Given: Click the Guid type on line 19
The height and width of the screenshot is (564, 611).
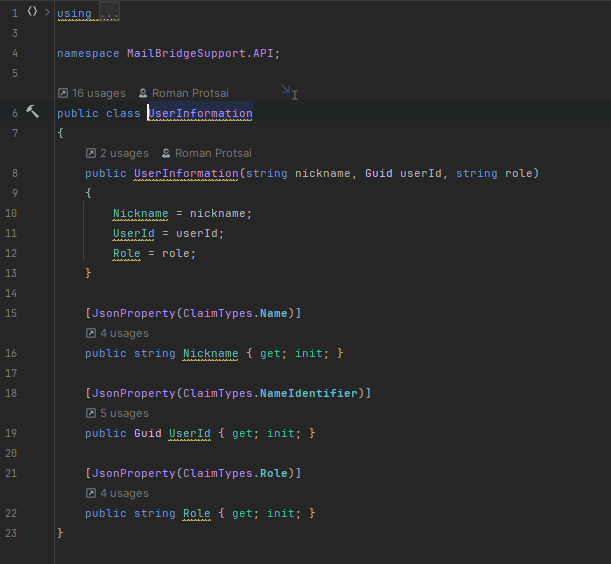Looking at the screenshot, I should [148, 433].
